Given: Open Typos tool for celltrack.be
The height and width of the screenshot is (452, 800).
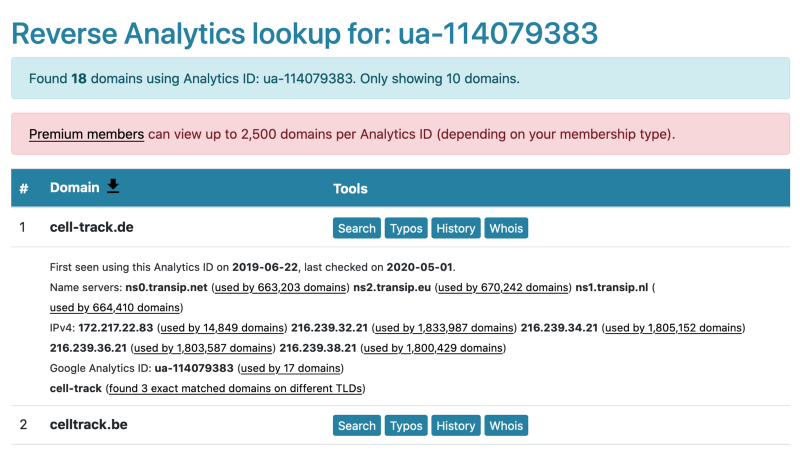Looking at the screenshot, I should pyautogui.click(x=406, y=425).
